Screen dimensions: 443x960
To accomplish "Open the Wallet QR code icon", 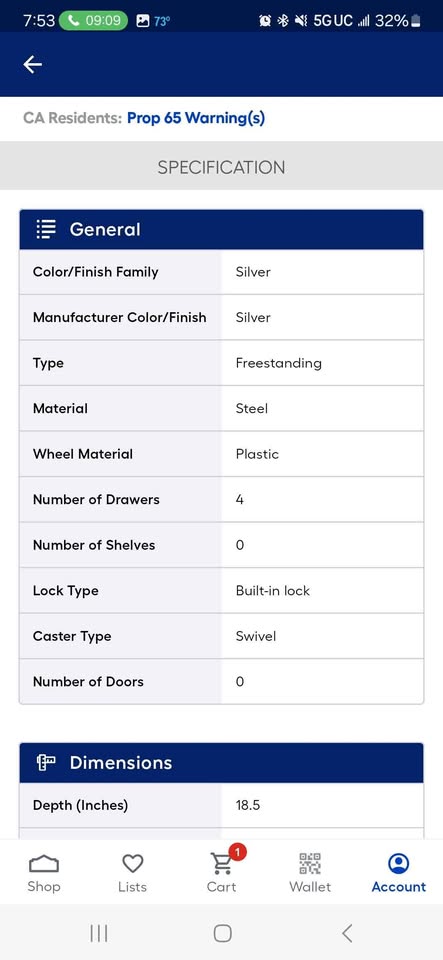I will 310,863.
